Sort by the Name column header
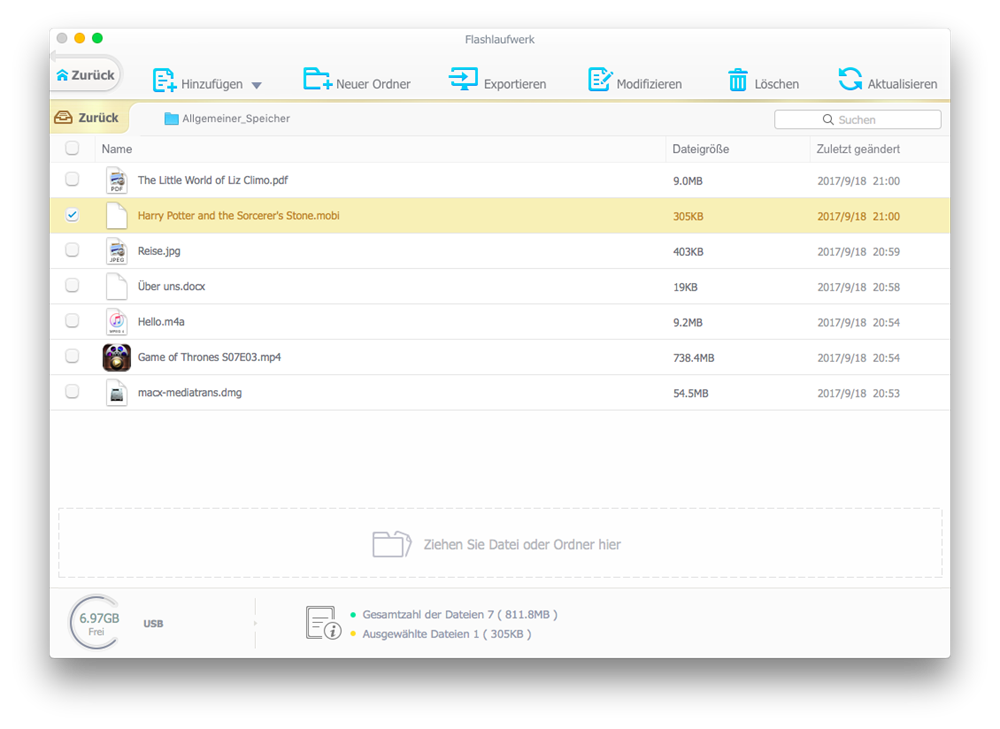Screen dimensions: 1000x729 tap(117, 149)
